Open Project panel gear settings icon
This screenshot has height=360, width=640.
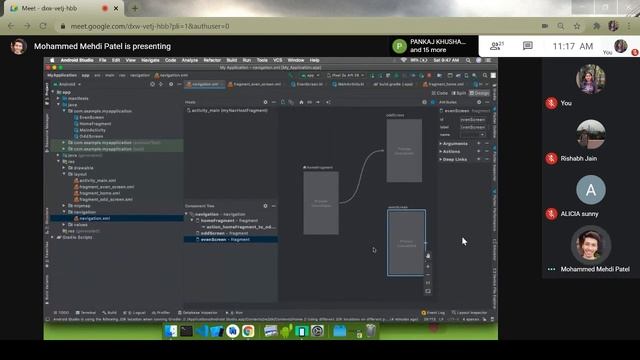171,84
